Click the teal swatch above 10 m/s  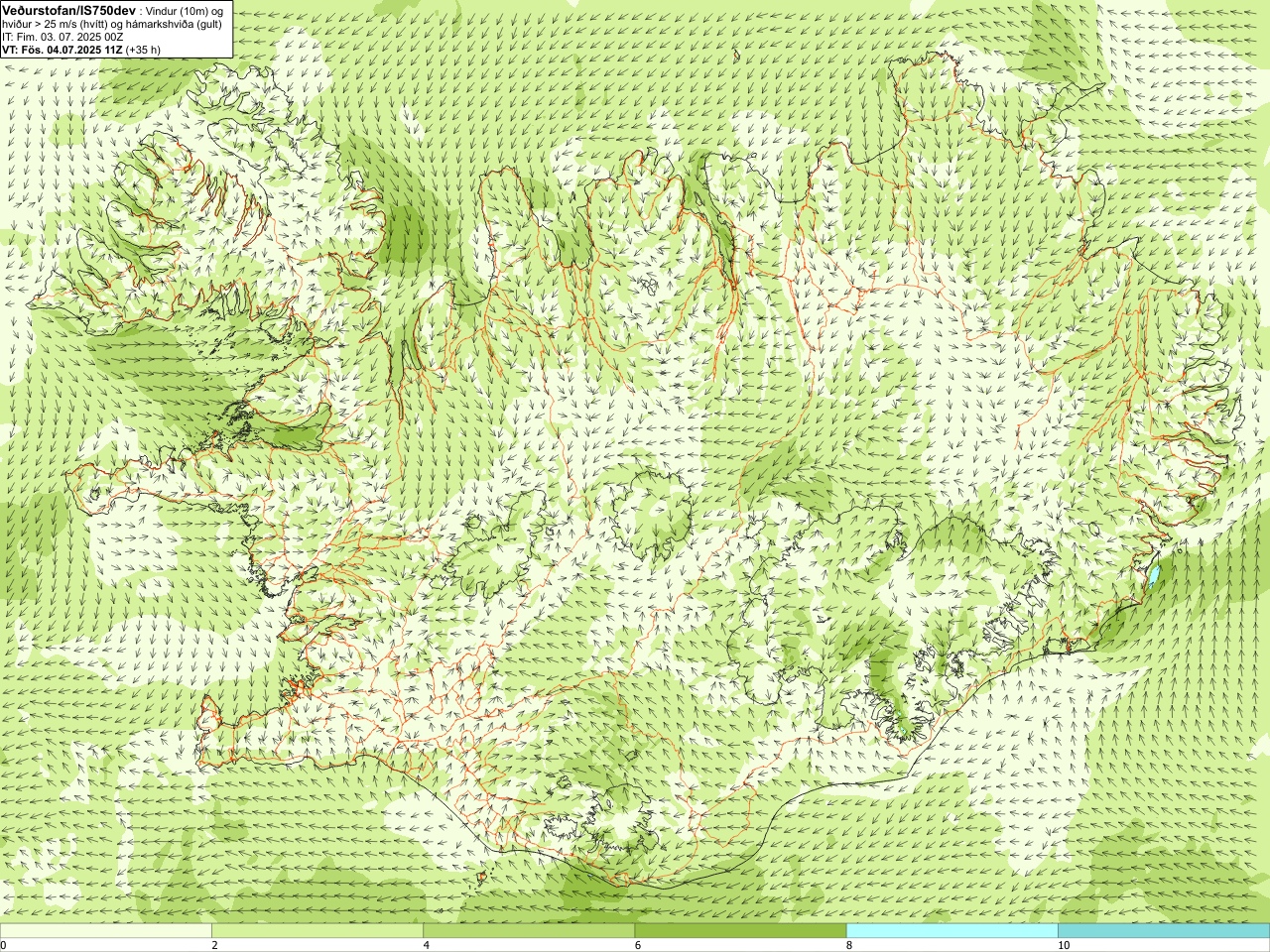coord(1164,931)
